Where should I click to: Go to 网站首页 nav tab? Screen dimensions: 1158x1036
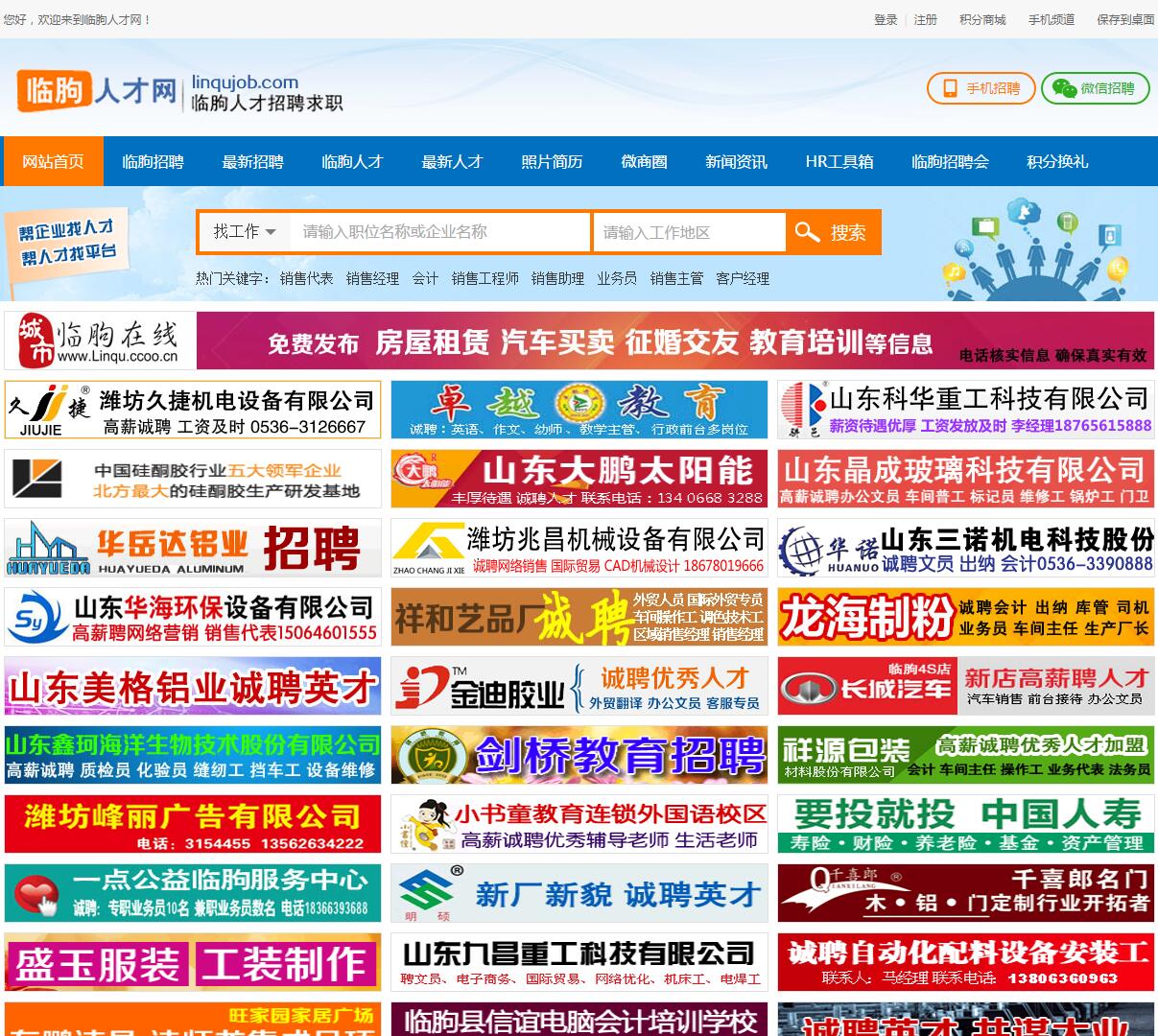click(53, 161)
